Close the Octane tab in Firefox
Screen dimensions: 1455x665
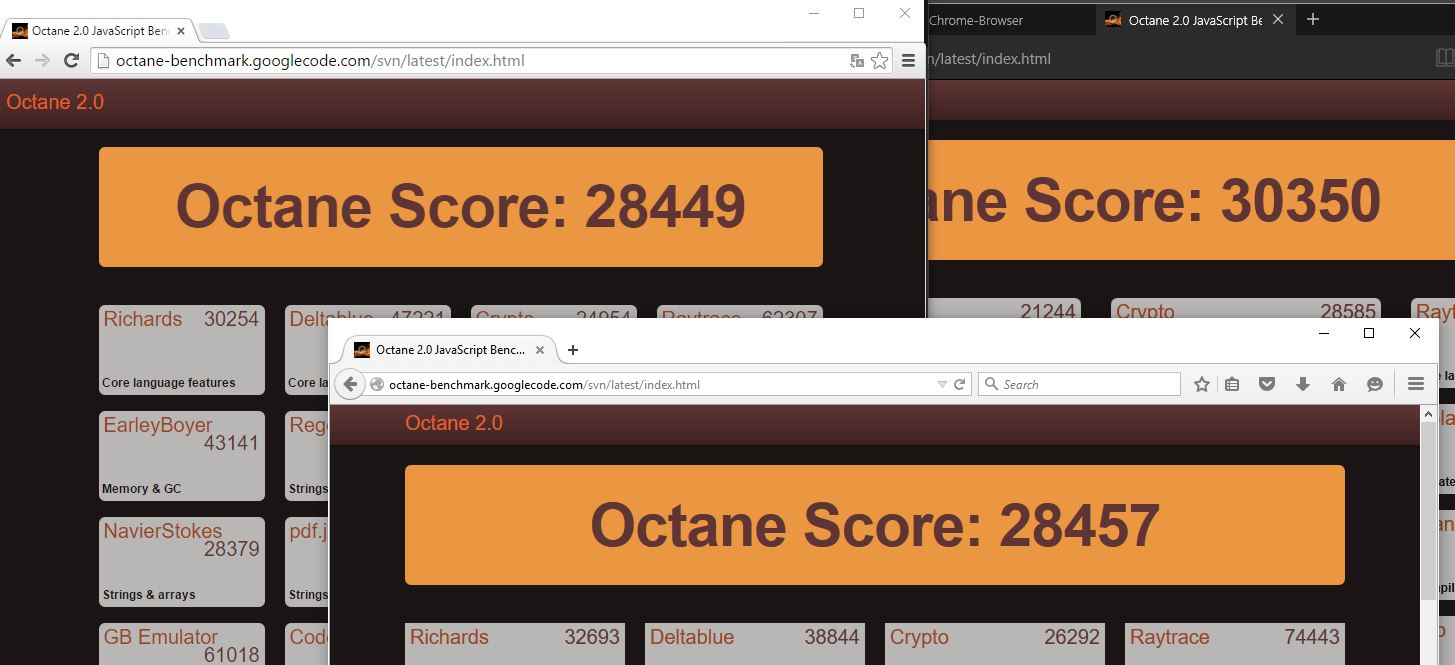click(540, 350)
